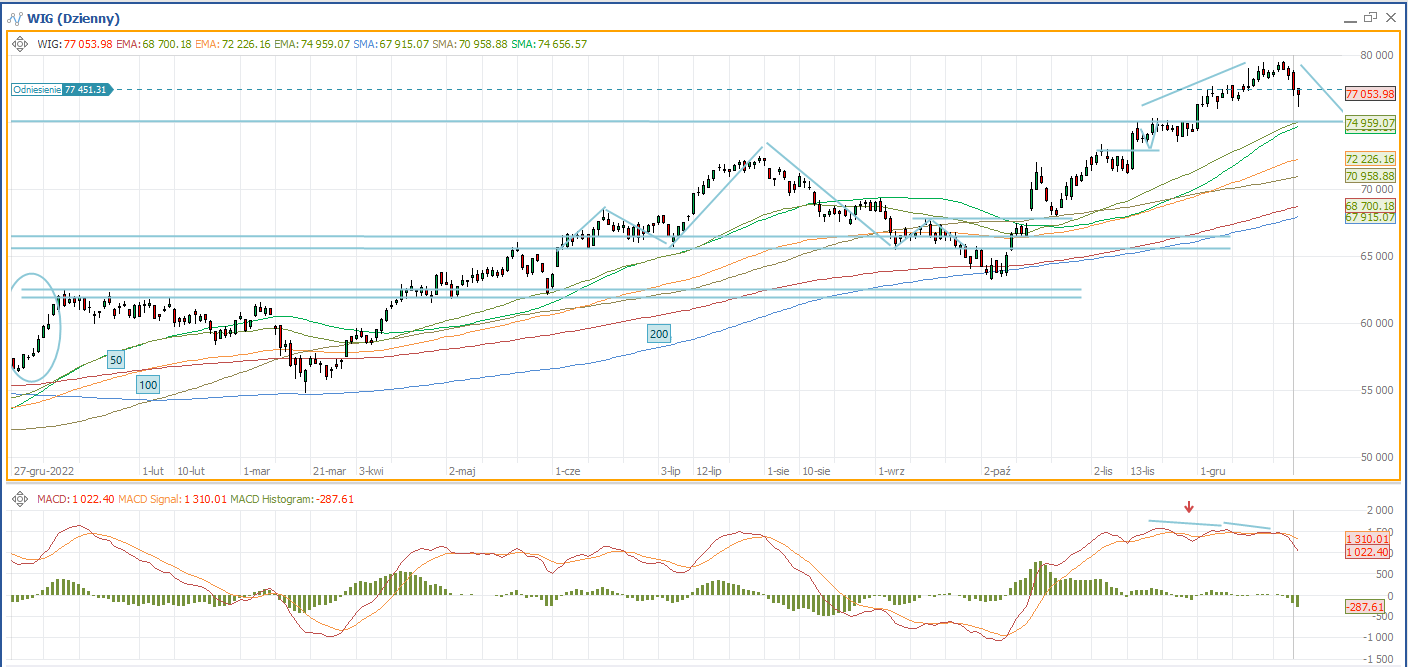Viewport: 1408px width, 667px height.
Task: Click the 72 226.16 EMA axis tag
Action: pos(1369,160)
